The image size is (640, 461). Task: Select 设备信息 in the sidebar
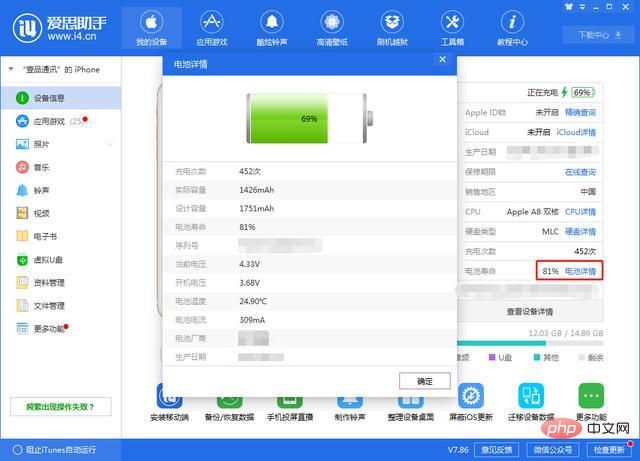(61, 98)
